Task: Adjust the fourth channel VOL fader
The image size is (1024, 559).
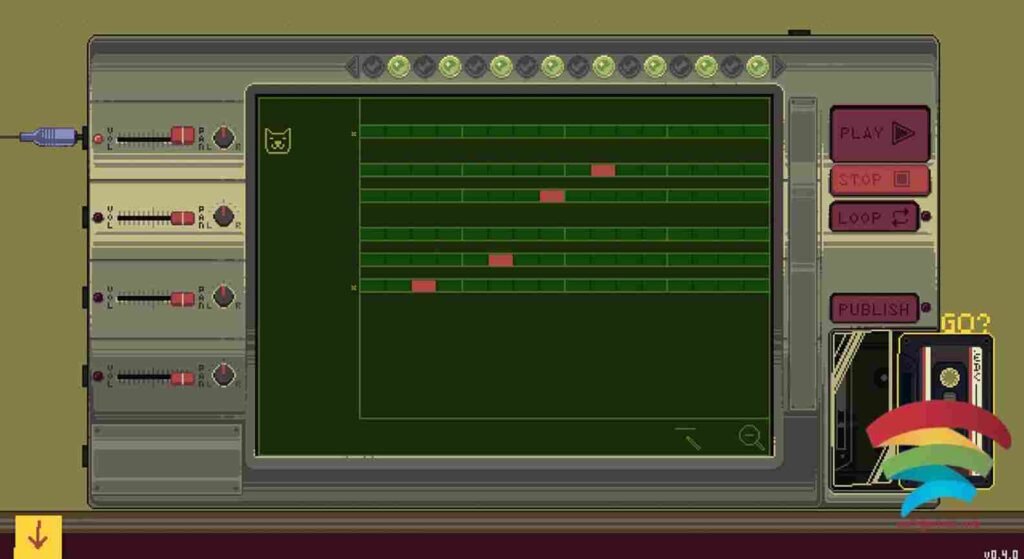Action: pyautogui.click(x=183, y=378)
